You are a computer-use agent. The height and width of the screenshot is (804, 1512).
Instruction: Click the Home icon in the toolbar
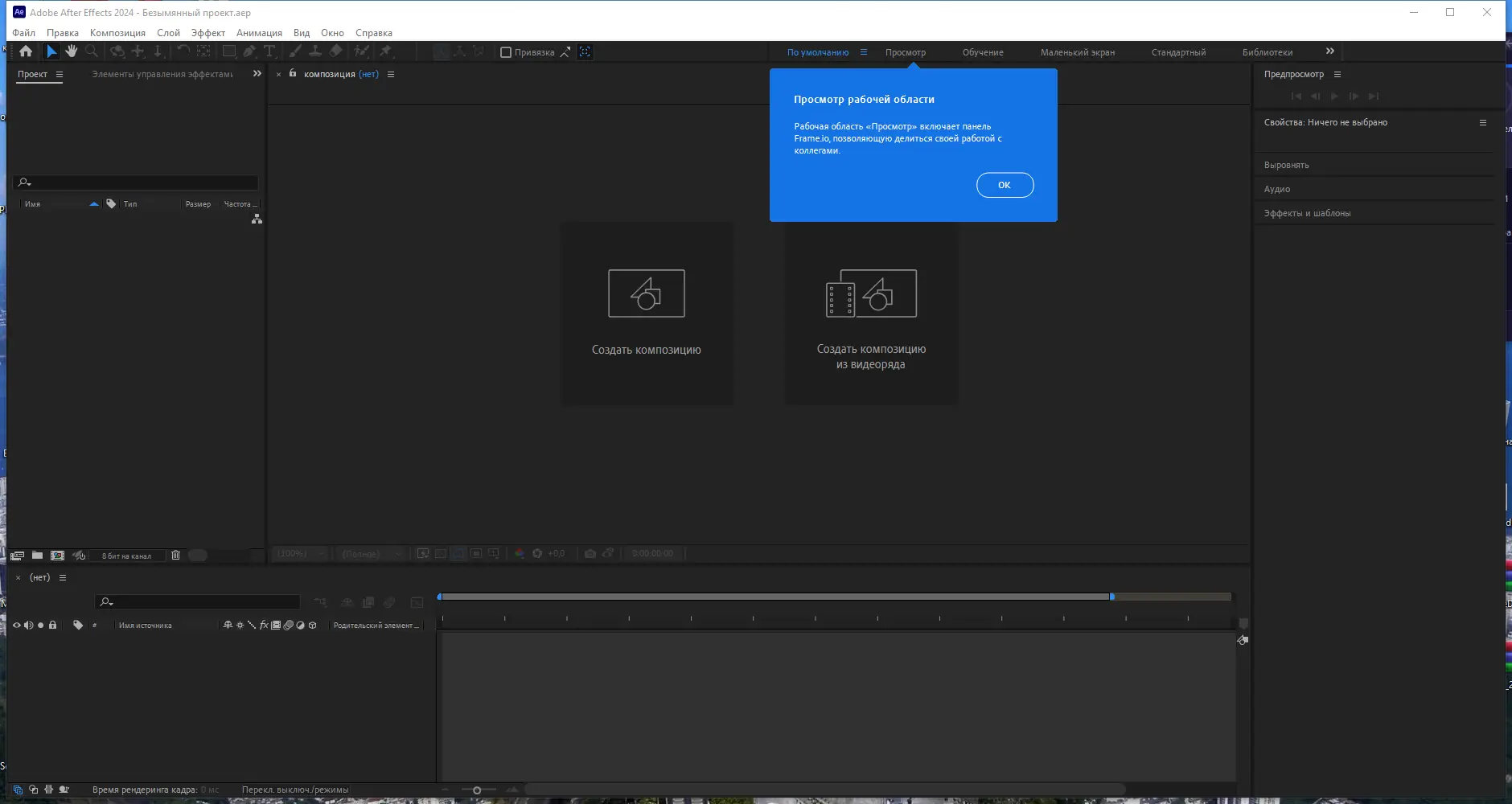[26, 51]
